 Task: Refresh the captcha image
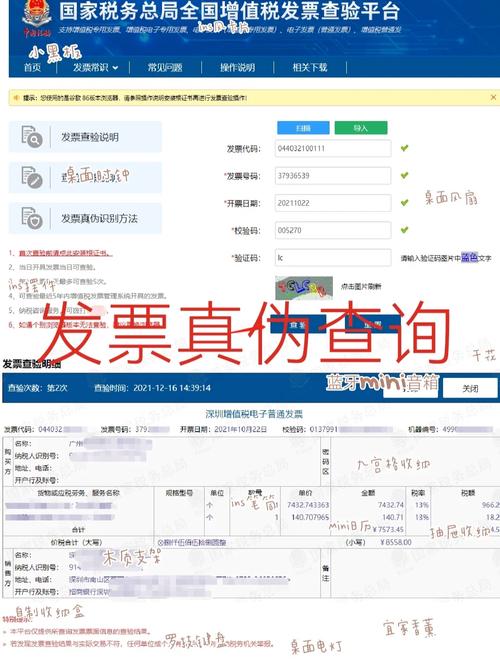tap(304, 287)
